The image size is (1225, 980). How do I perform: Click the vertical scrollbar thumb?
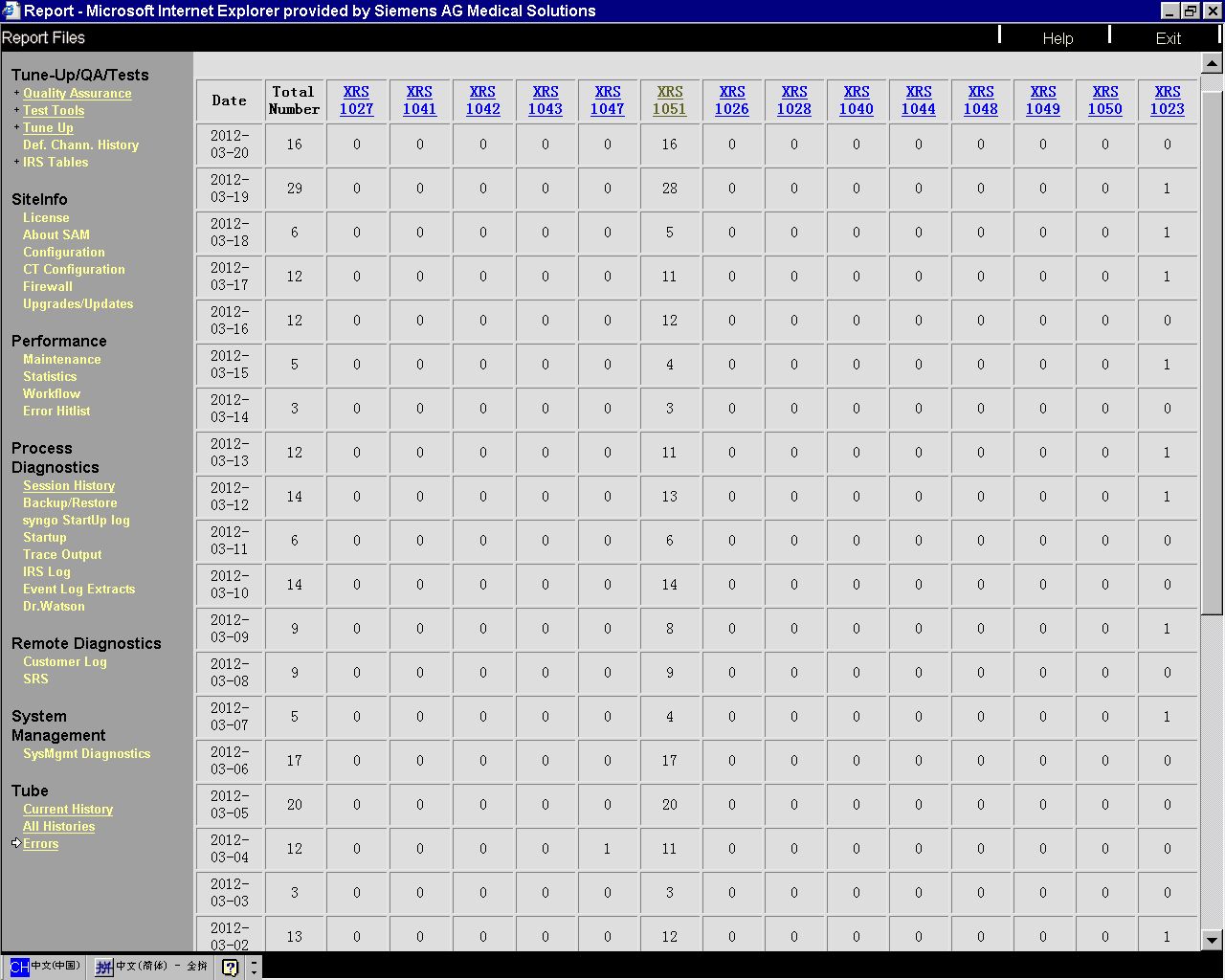pos(1212,352)
